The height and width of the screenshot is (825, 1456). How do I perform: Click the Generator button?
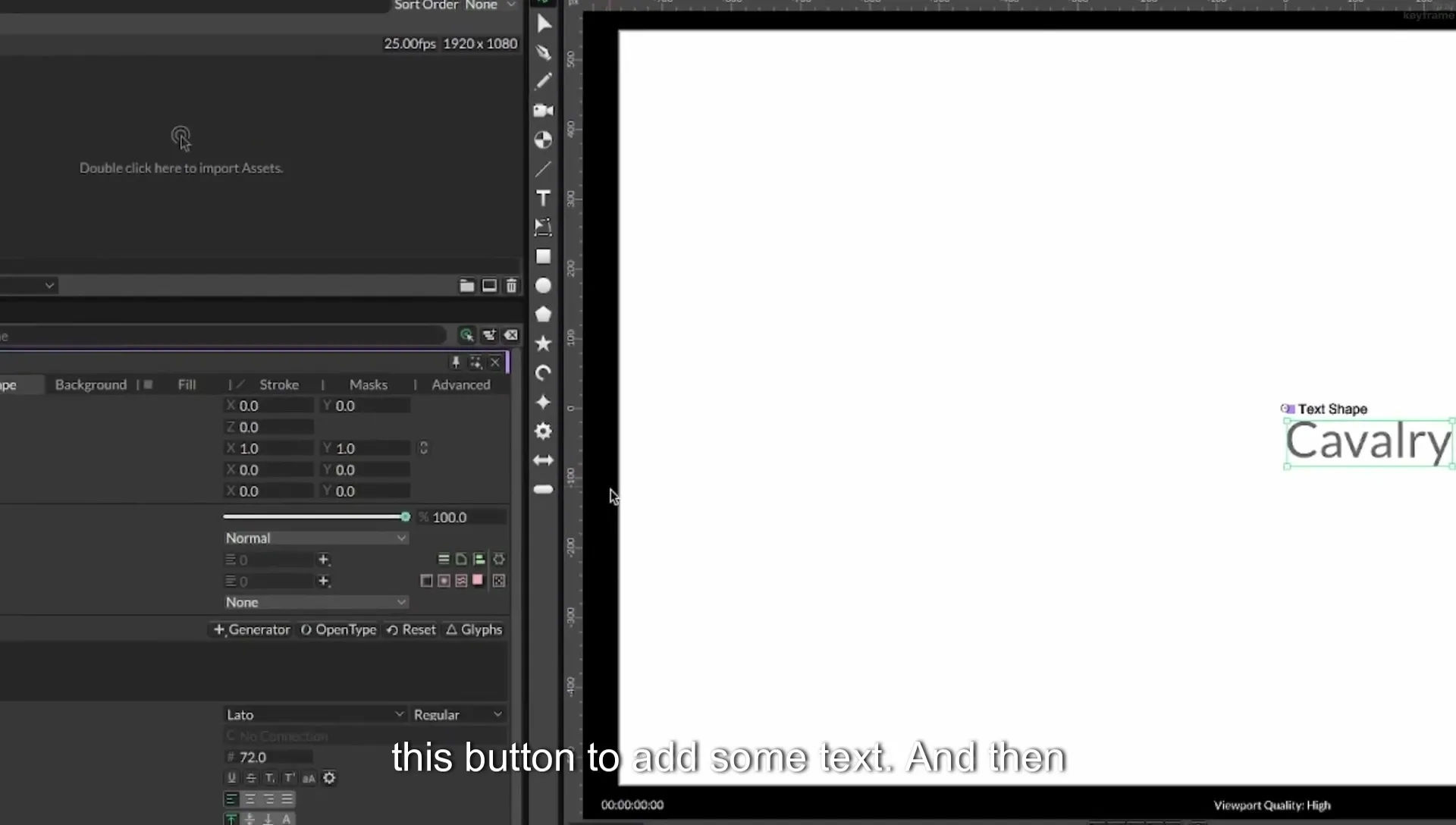pos(252,630)
